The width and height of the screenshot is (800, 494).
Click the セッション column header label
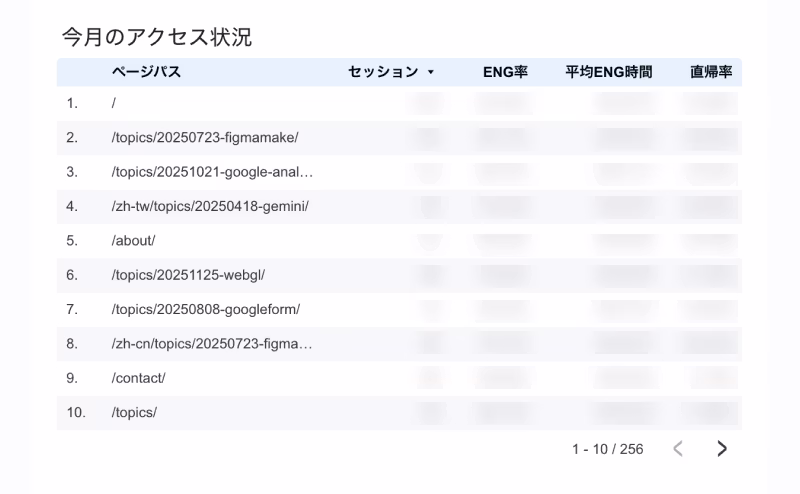pyautogui.click(x=383, y=72)
